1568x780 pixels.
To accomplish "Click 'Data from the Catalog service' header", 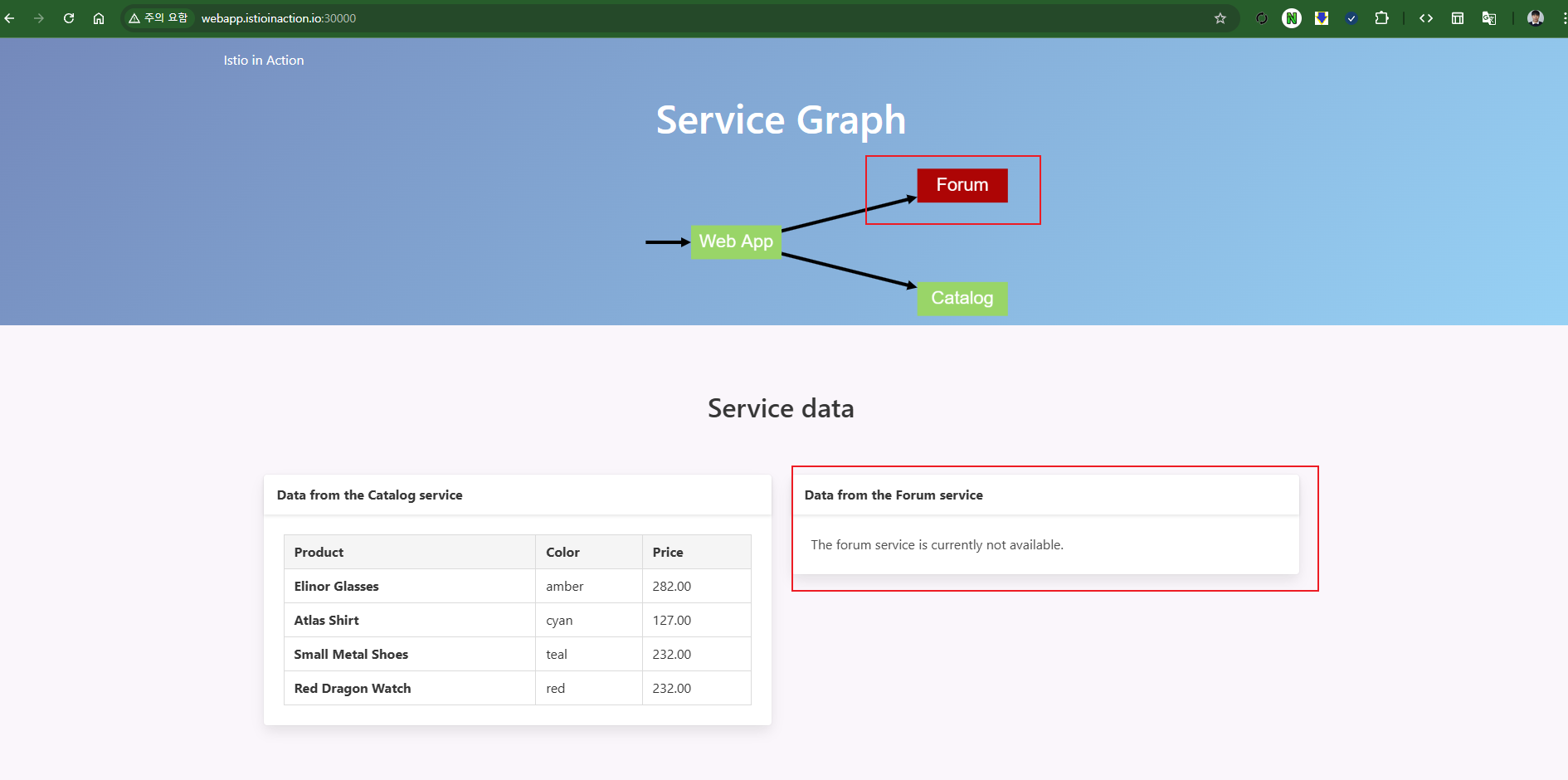I will pyautogui.click(x=370, y=495).
